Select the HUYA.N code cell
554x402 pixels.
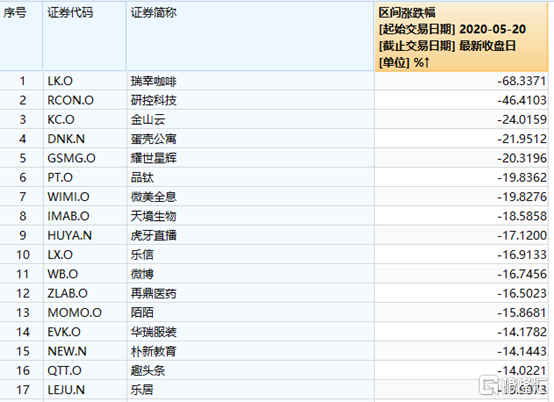(x=84, y=235)
